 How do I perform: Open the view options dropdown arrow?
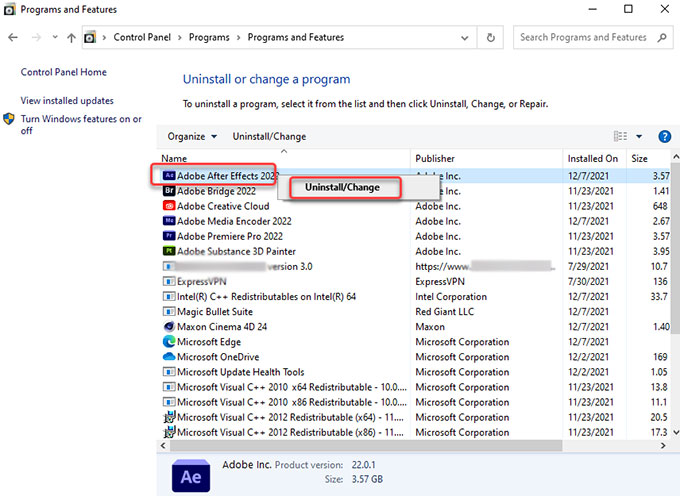(x=639, y=137)
